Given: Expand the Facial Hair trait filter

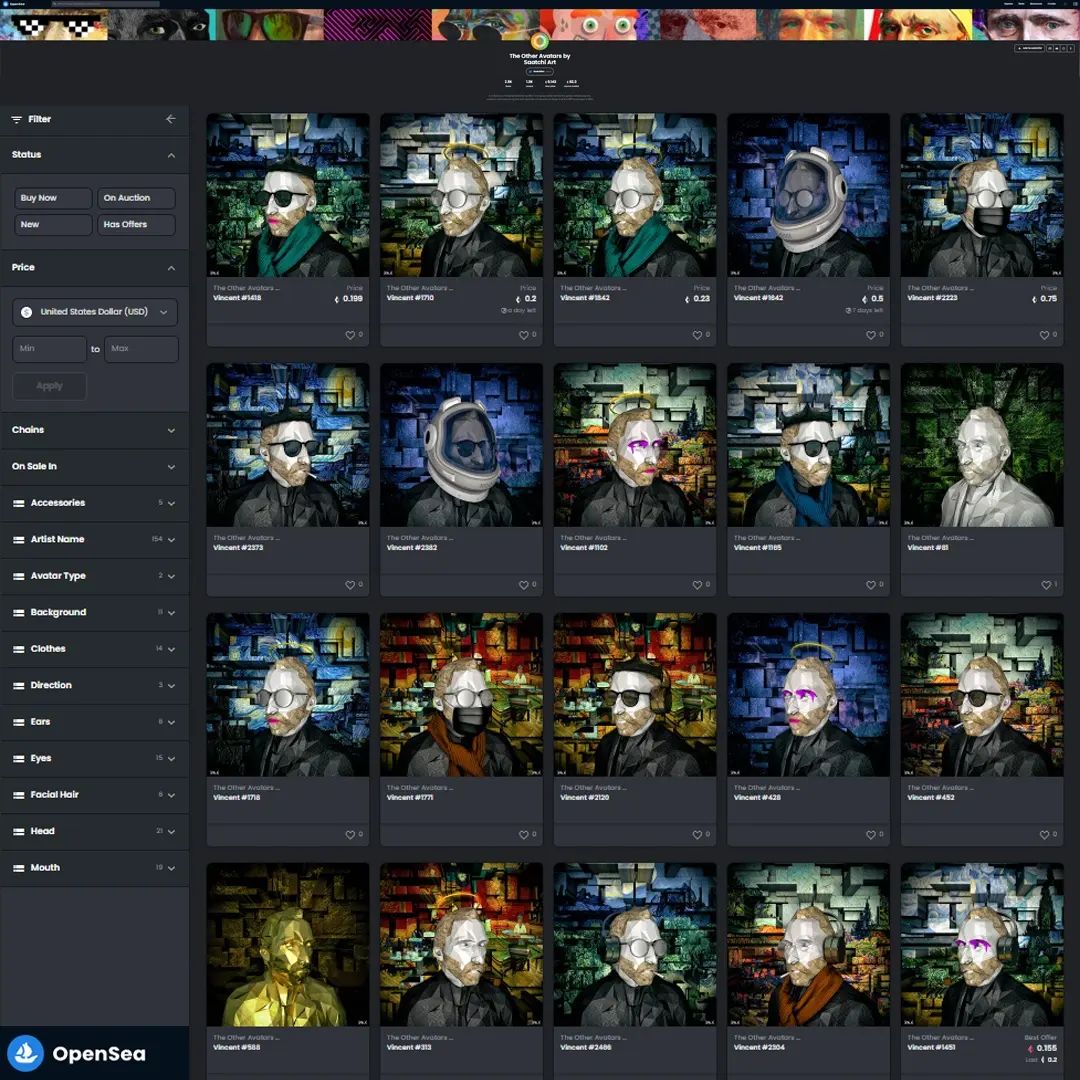Looking at the screenshot, I should tap(94, 796).
